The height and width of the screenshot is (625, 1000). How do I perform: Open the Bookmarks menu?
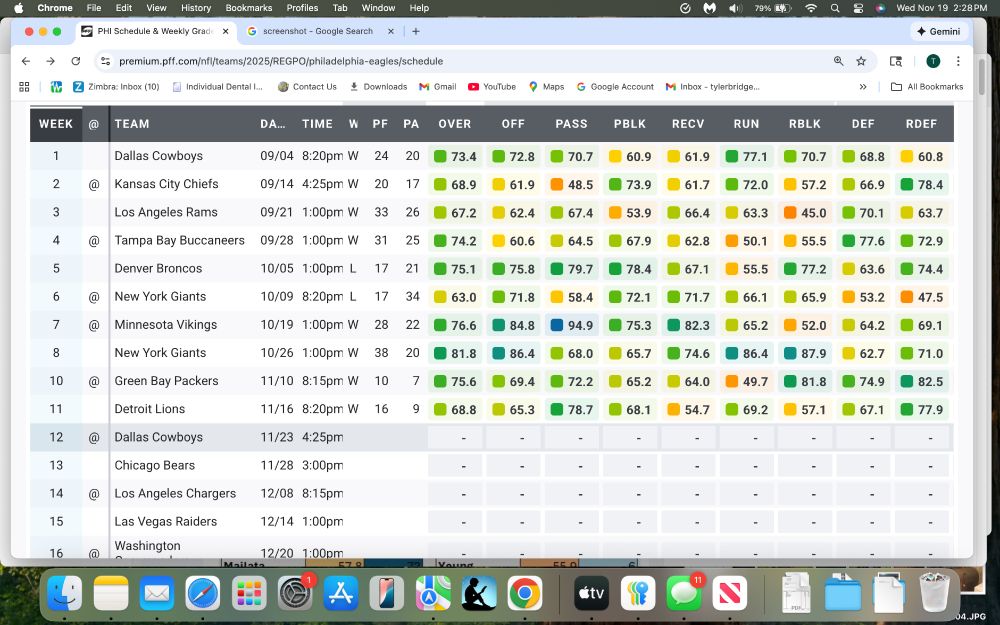pos(249,8)
